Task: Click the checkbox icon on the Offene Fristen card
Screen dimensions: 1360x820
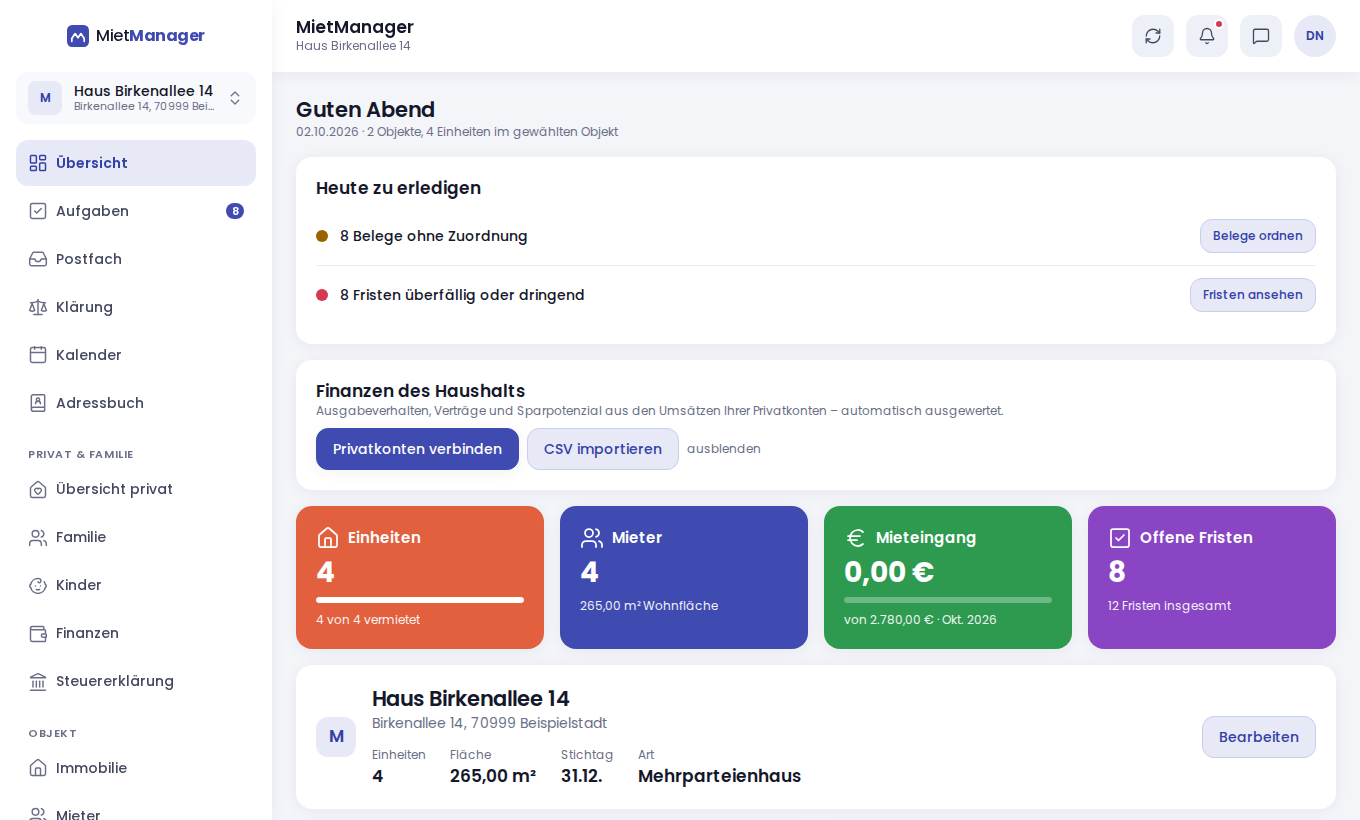Action: tap(1120, 538)
